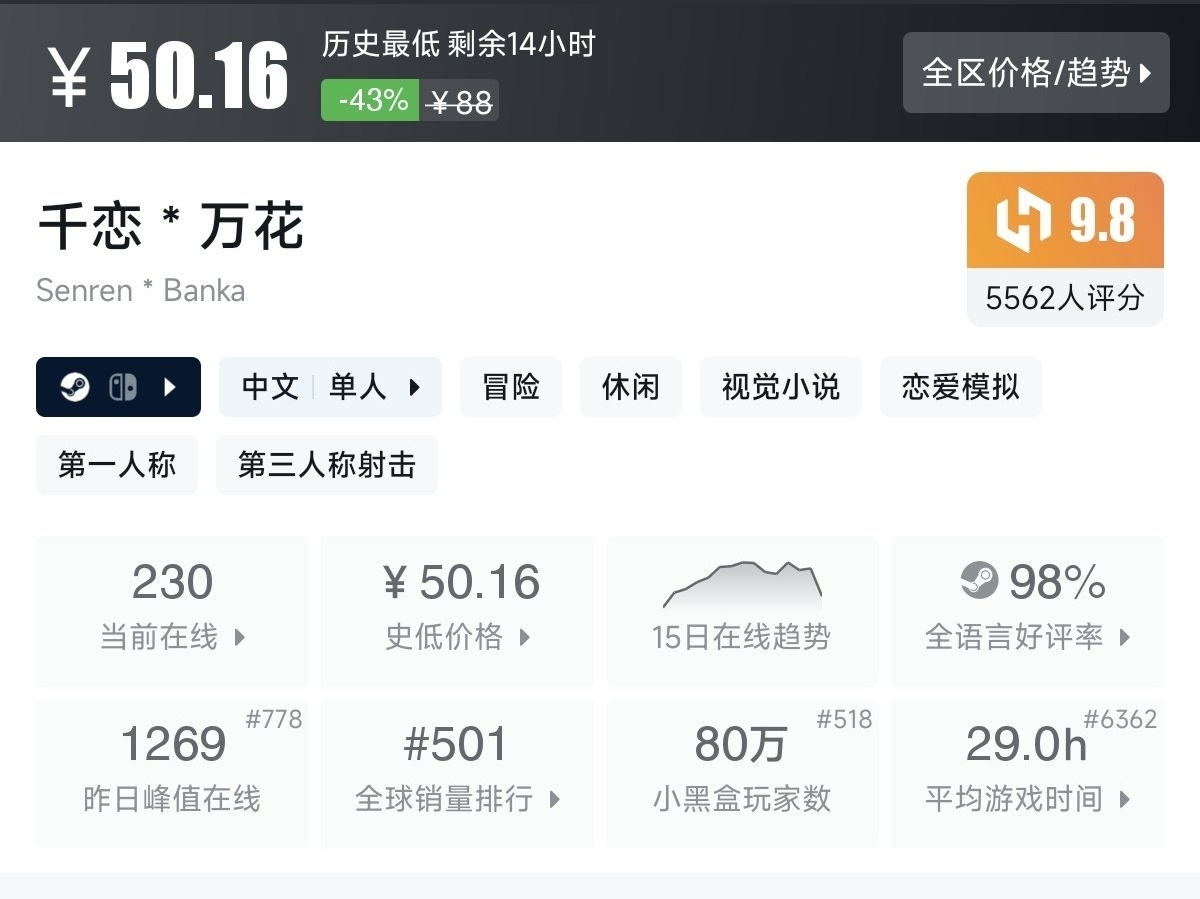The image size is (1200, 899).
Task: Open the 恋爱模拟 dating sim tag
Action: [x=961, y=387]
